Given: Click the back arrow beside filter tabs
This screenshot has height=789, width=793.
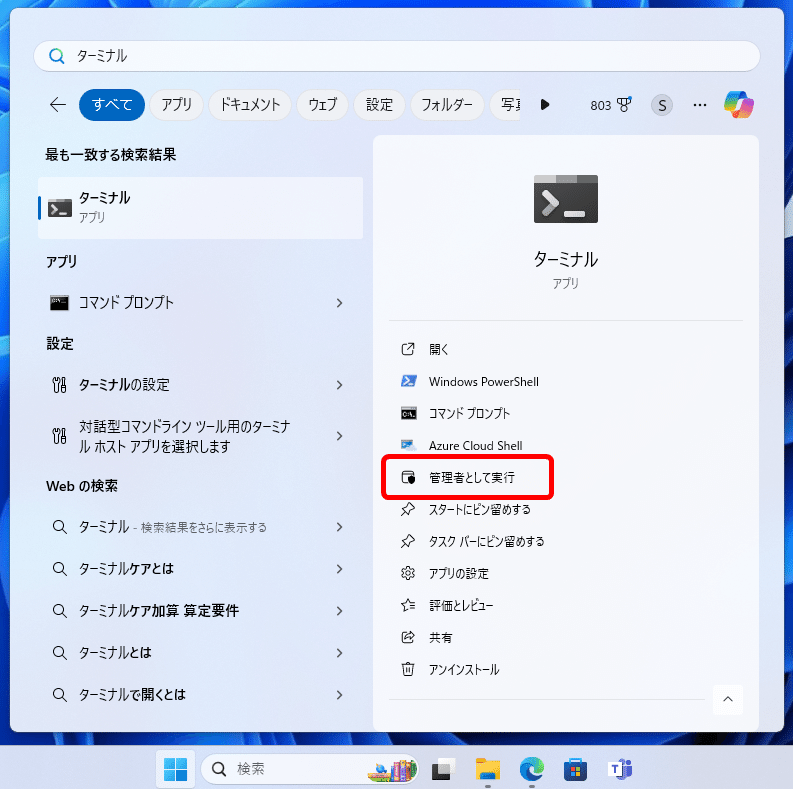Looking at the screenshot, I should coord(58,105).
